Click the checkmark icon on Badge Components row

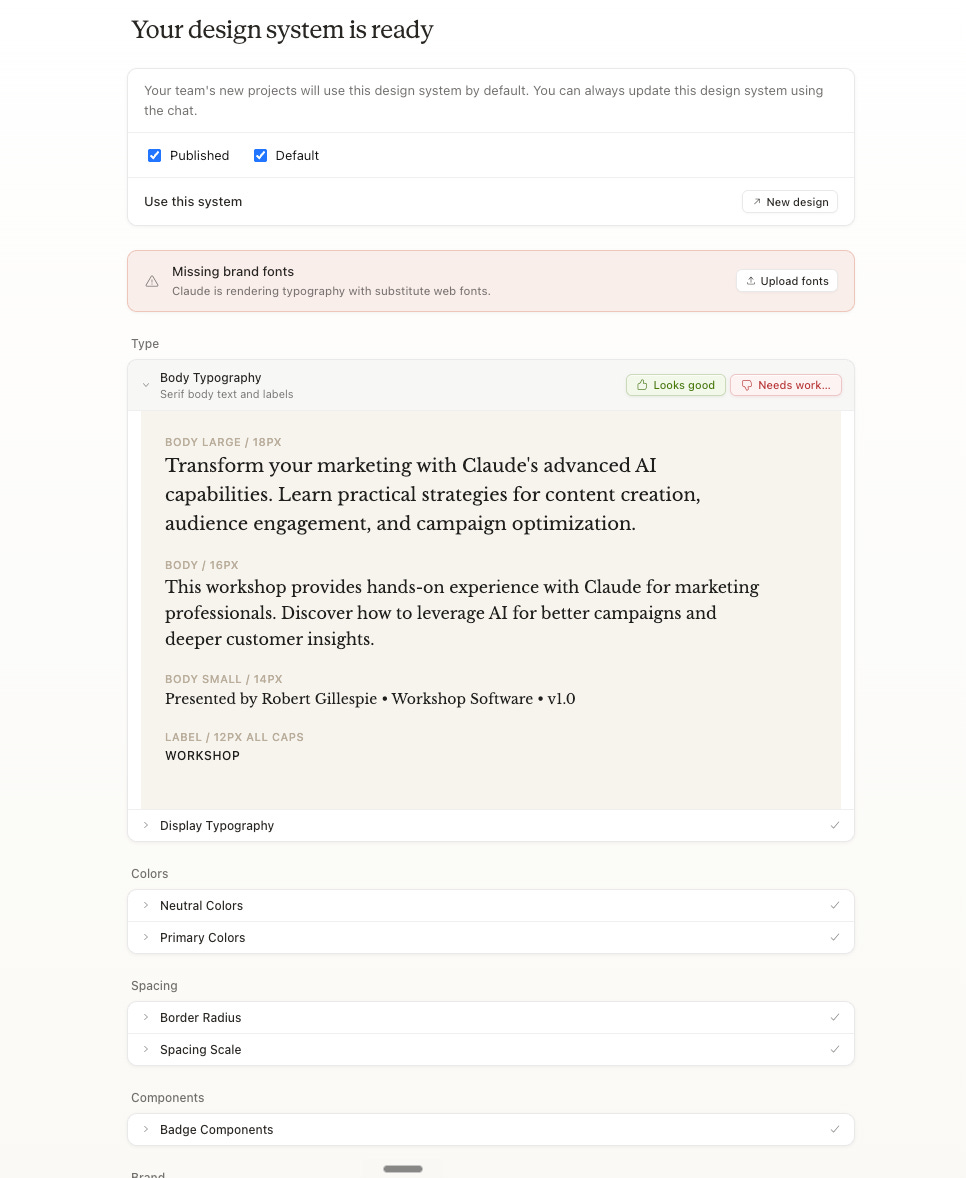tap(835, 1129)
